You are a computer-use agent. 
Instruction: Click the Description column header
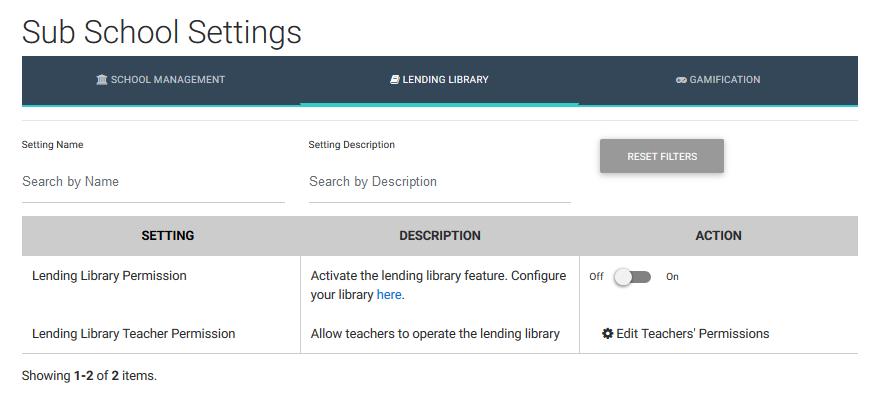tap(440, 236)
